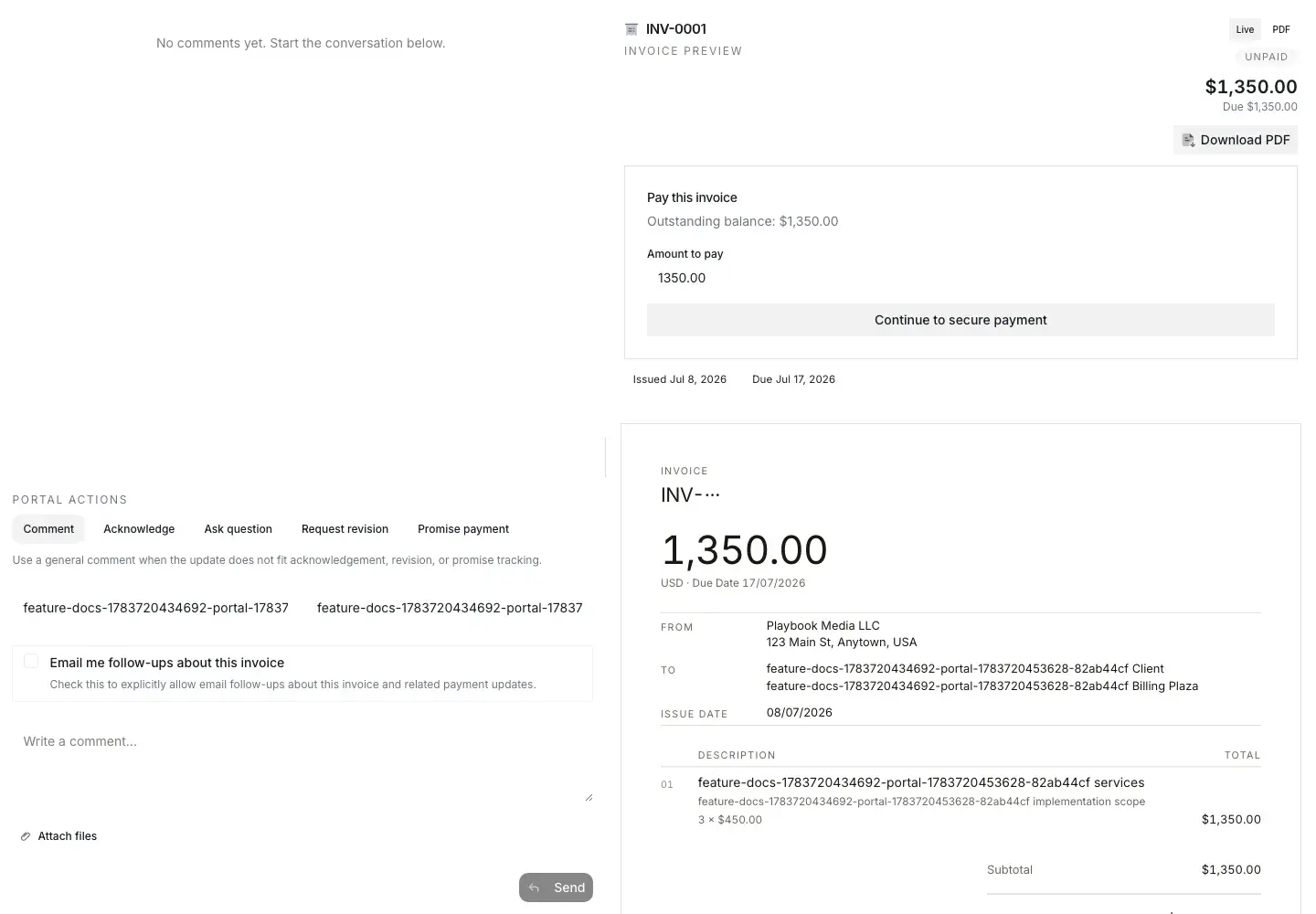The height and width of the screenshot is (914, 1316).
Task: Click the second feature-docs input field
Action: (x=450, y=608)
